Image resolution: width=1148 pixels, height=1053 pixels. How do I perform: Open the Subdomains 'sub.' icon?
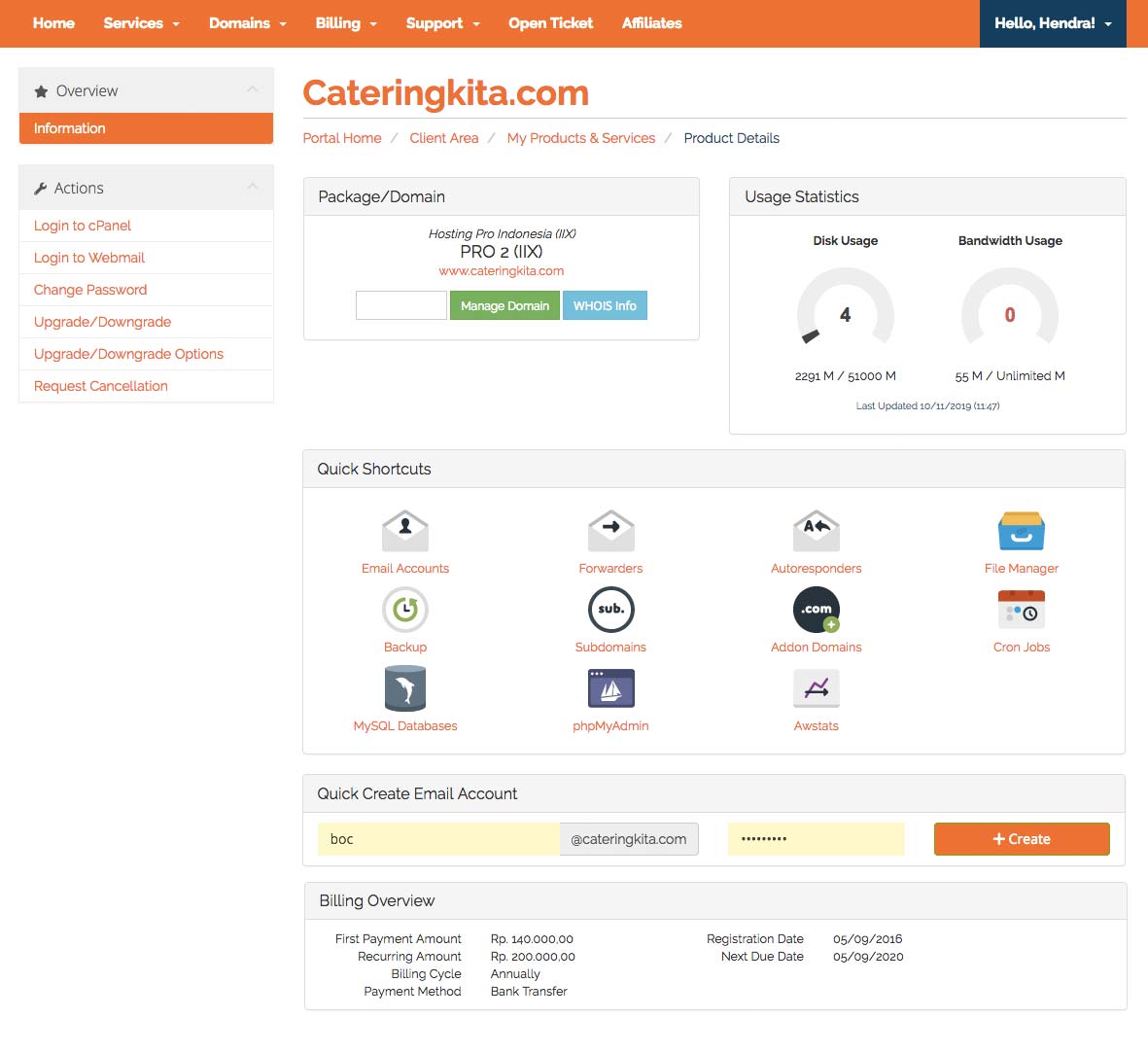[610, 610]
